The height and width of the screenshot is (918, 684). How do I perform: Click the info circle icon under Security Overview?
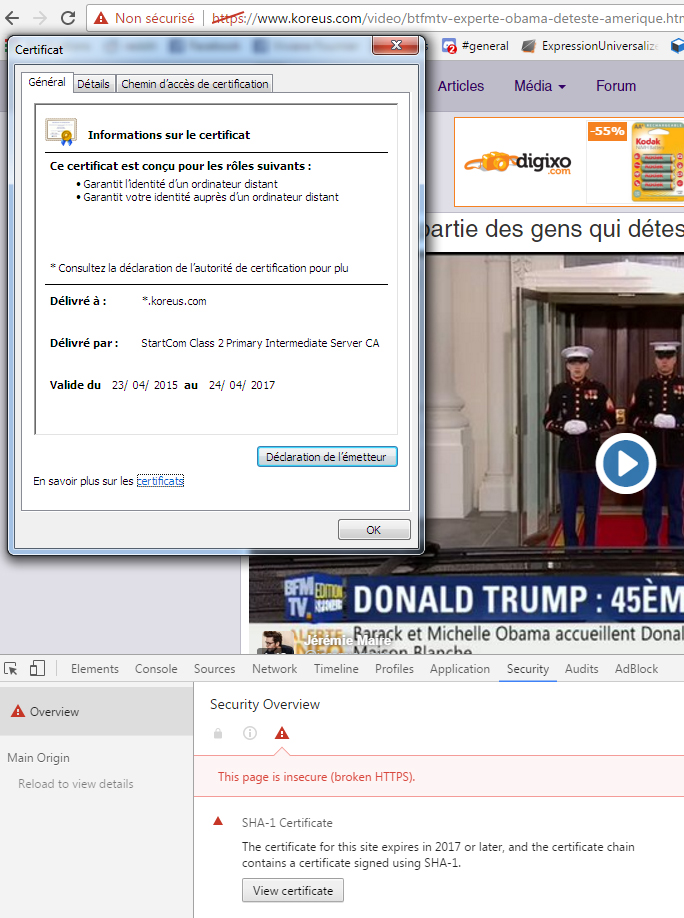250,733
